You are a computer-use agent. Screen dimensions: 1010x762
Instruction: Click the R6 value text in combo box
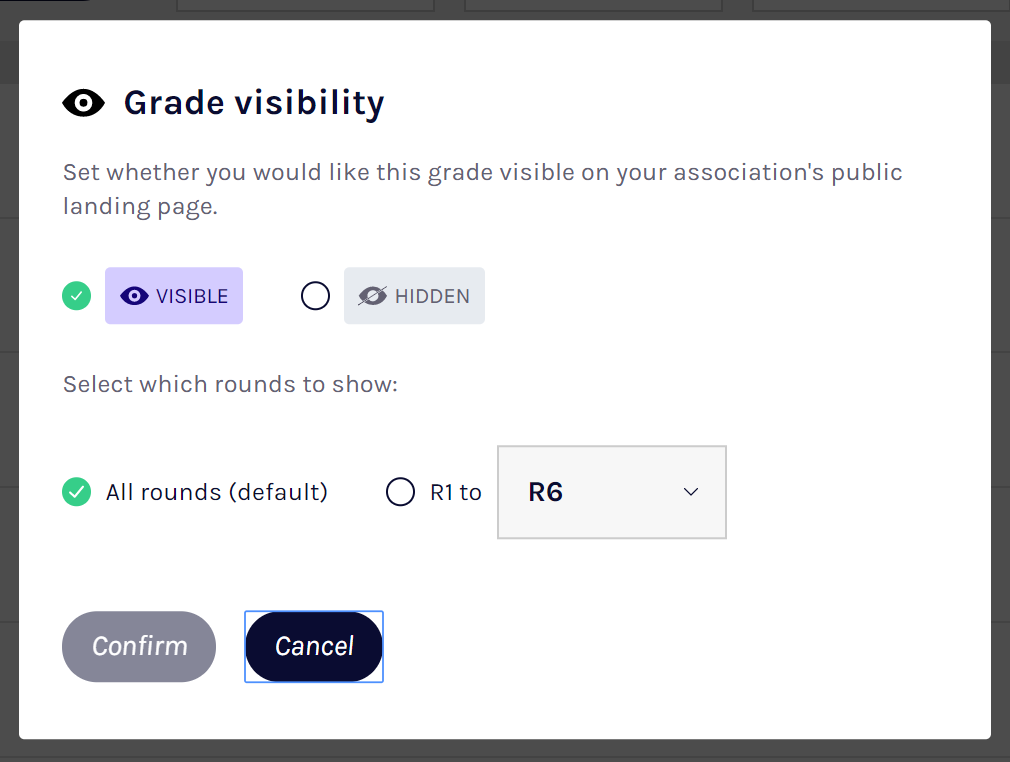tap(546, 492)
